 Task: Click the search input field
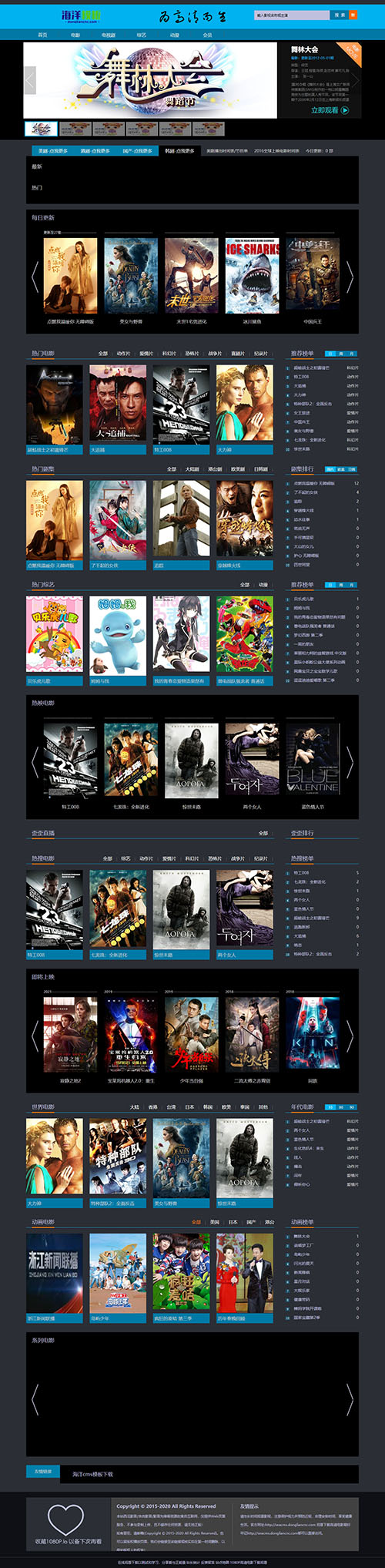click(291, 15)
